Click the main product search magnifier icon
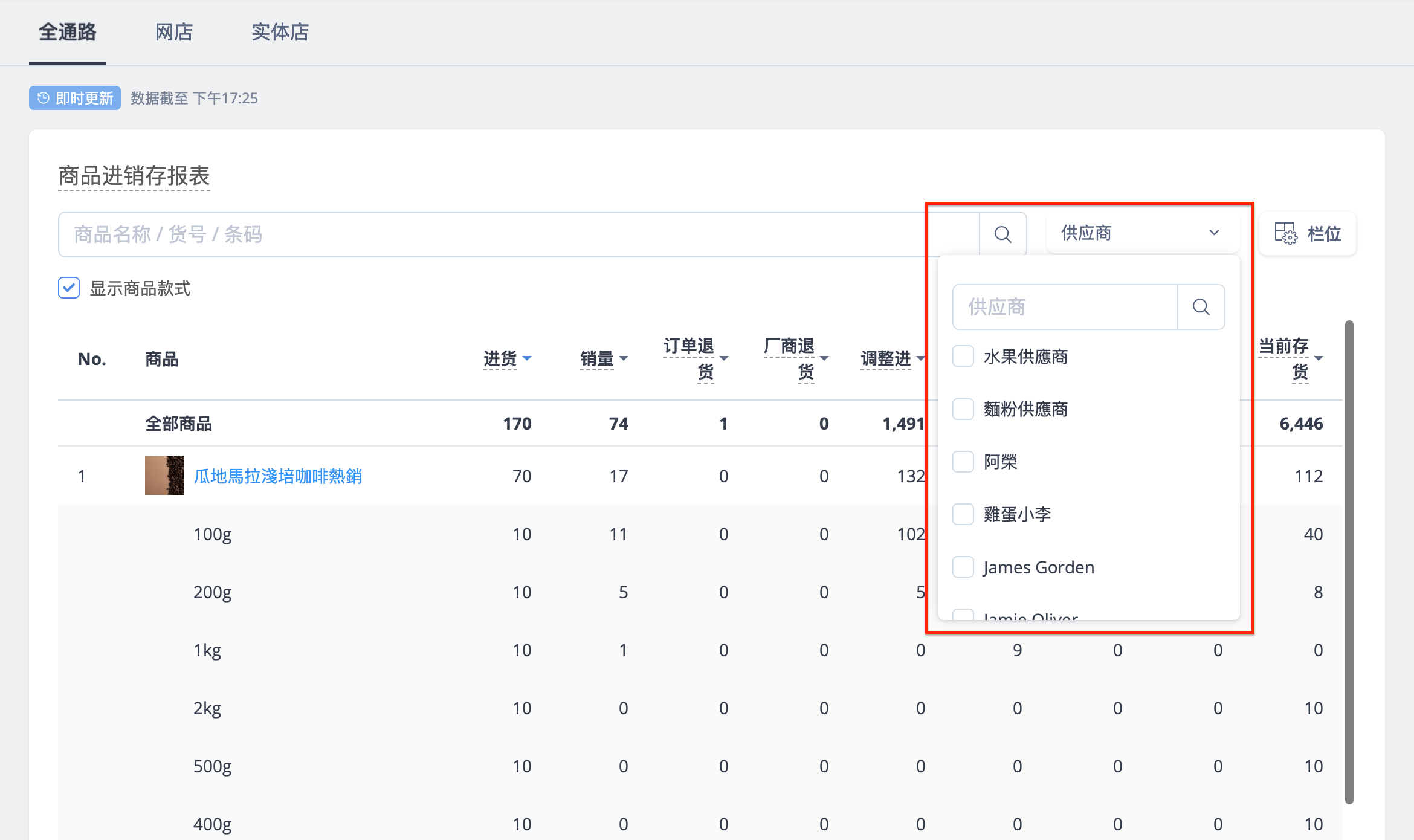1414x840 pixels. click(1003, 234)
